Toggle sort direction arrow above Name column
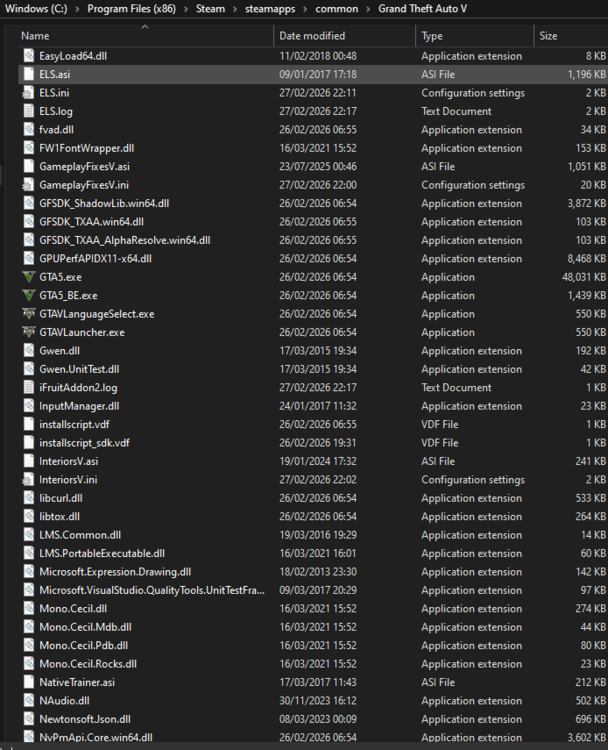Image resolution: width=608 pixels, height=750 pixels. tap(145, 27)
